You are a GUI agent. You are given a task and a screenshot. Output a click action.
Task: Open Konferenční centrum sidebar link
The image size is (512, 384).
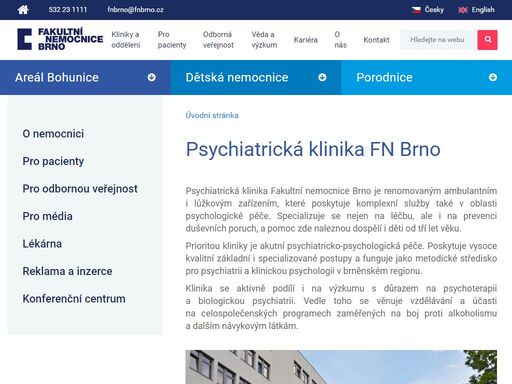74,299
